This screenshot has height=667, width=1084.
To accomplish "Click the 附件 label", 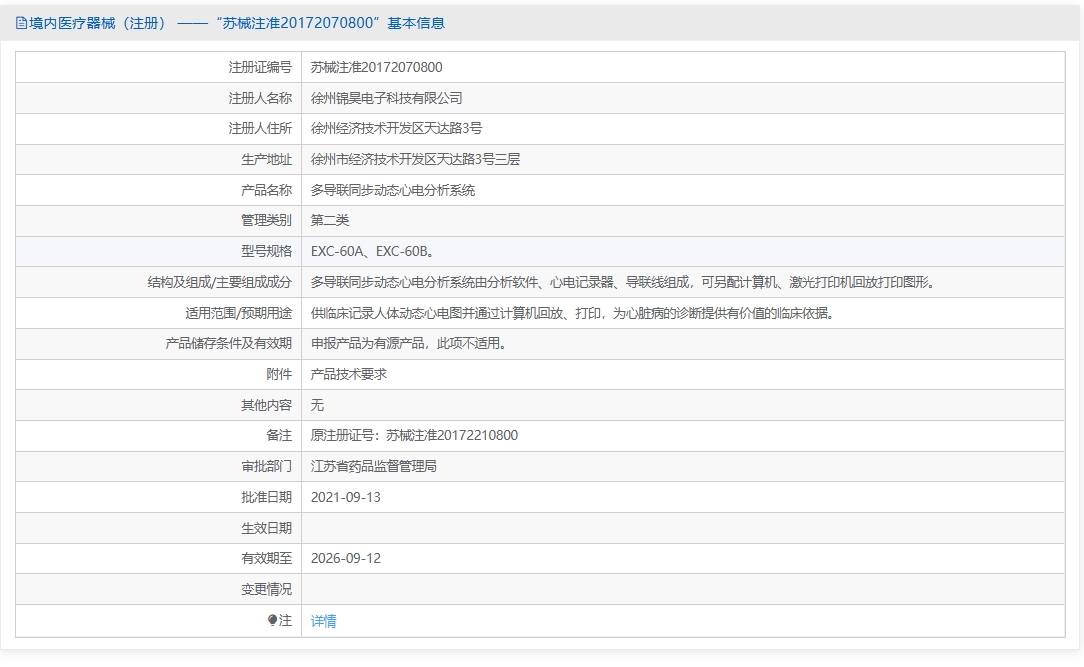I will click(x=279, y=374).
